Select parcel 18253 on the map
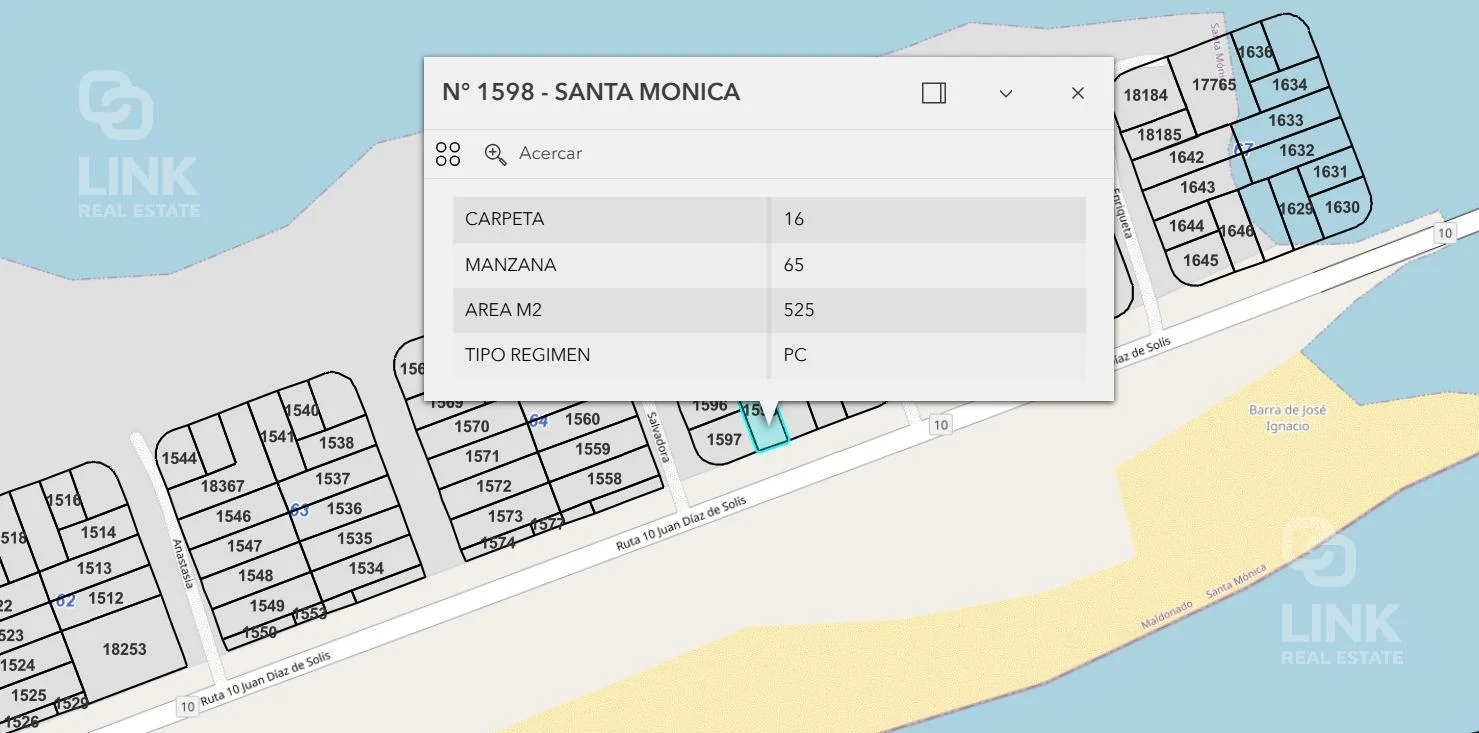 point(124,649)
